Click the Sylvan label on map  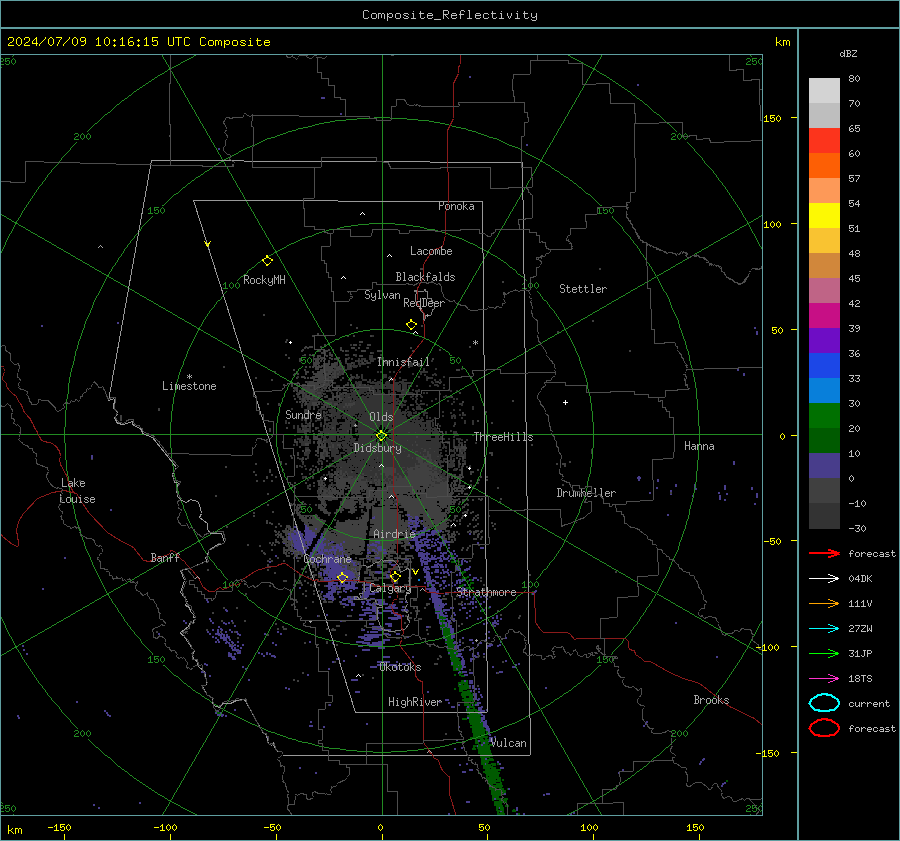coord(382,295)
